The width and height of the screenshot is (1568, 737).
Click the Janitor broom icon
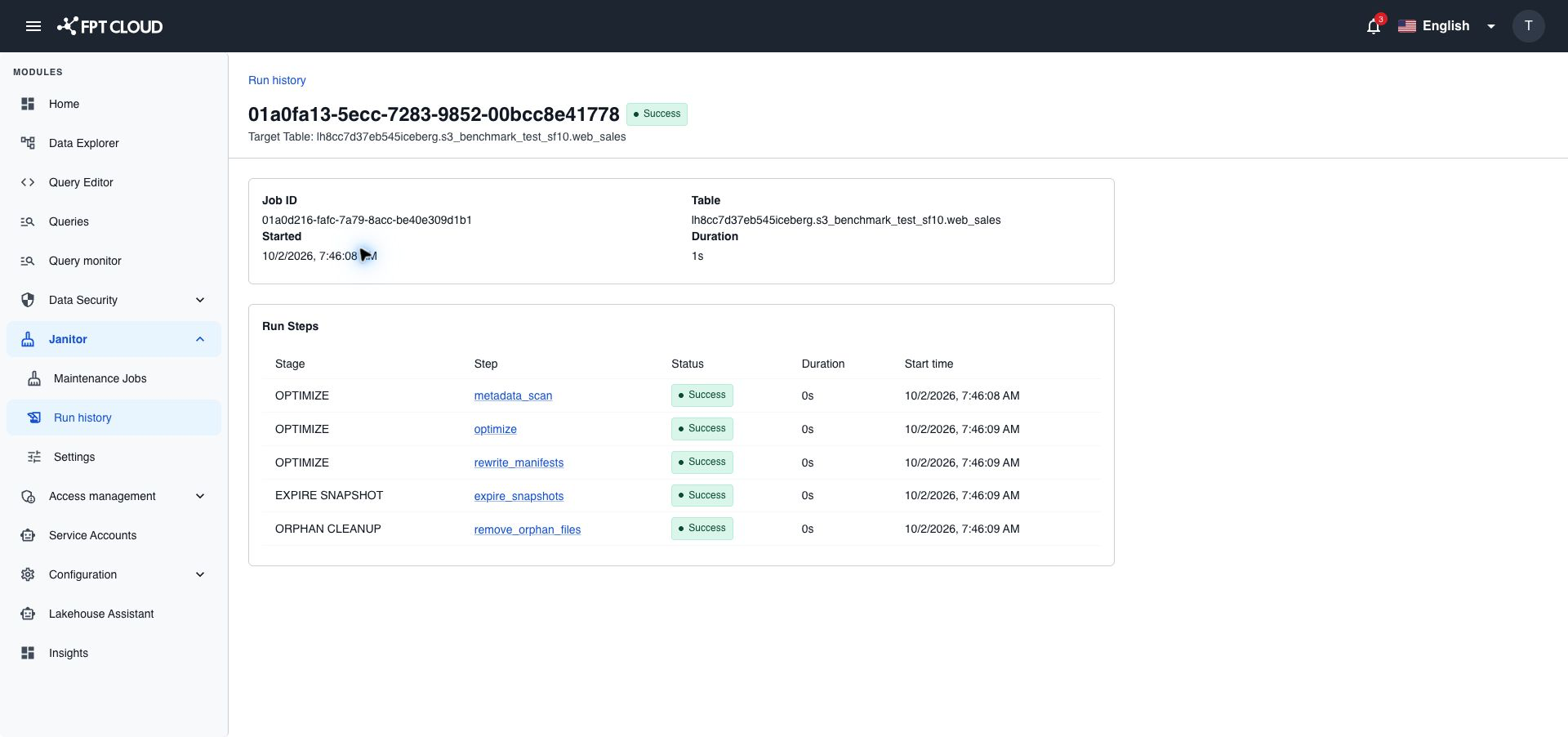tap(28, 339)
